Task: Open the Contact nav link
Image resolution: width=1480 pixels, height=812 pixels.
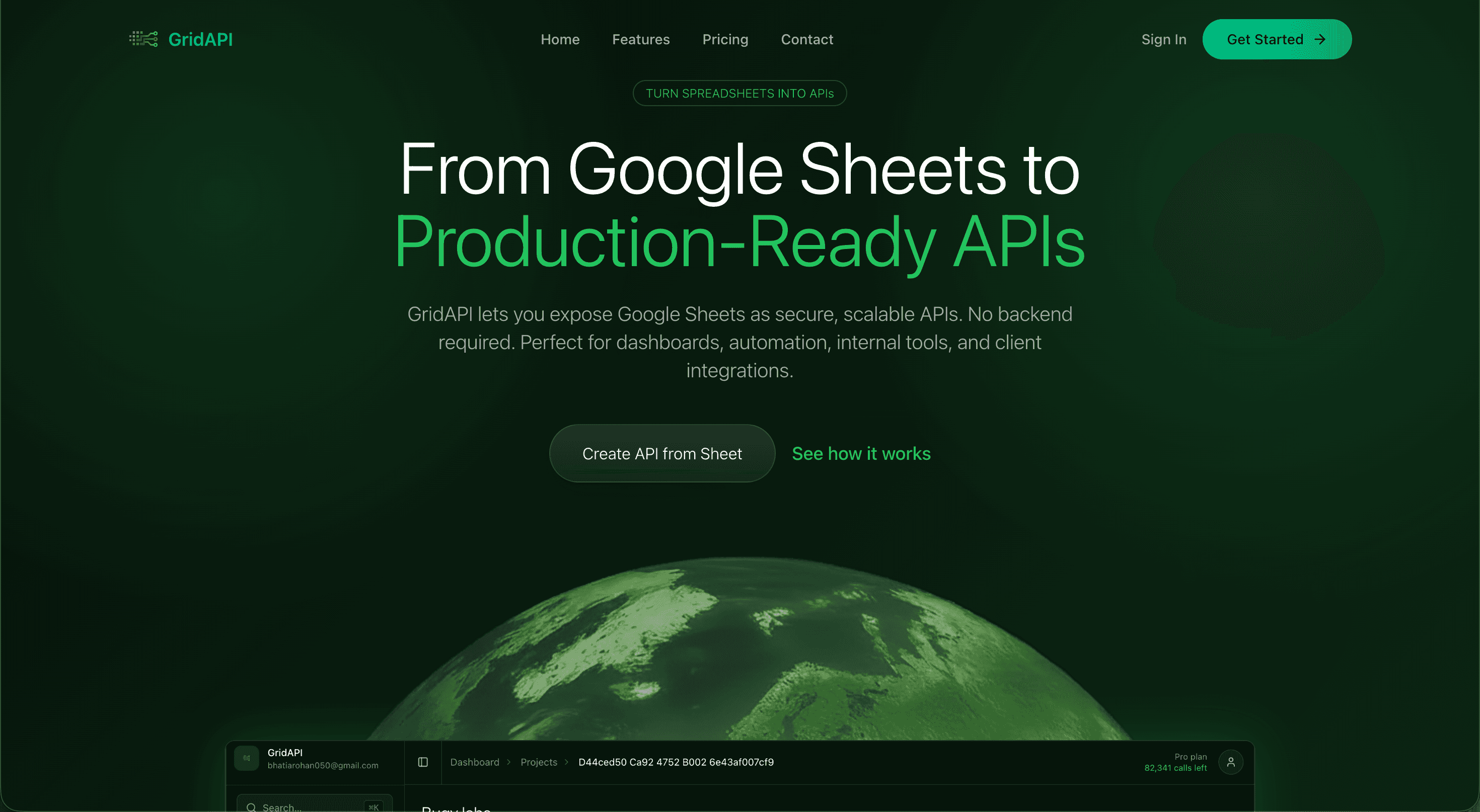Action: point(806,39)
